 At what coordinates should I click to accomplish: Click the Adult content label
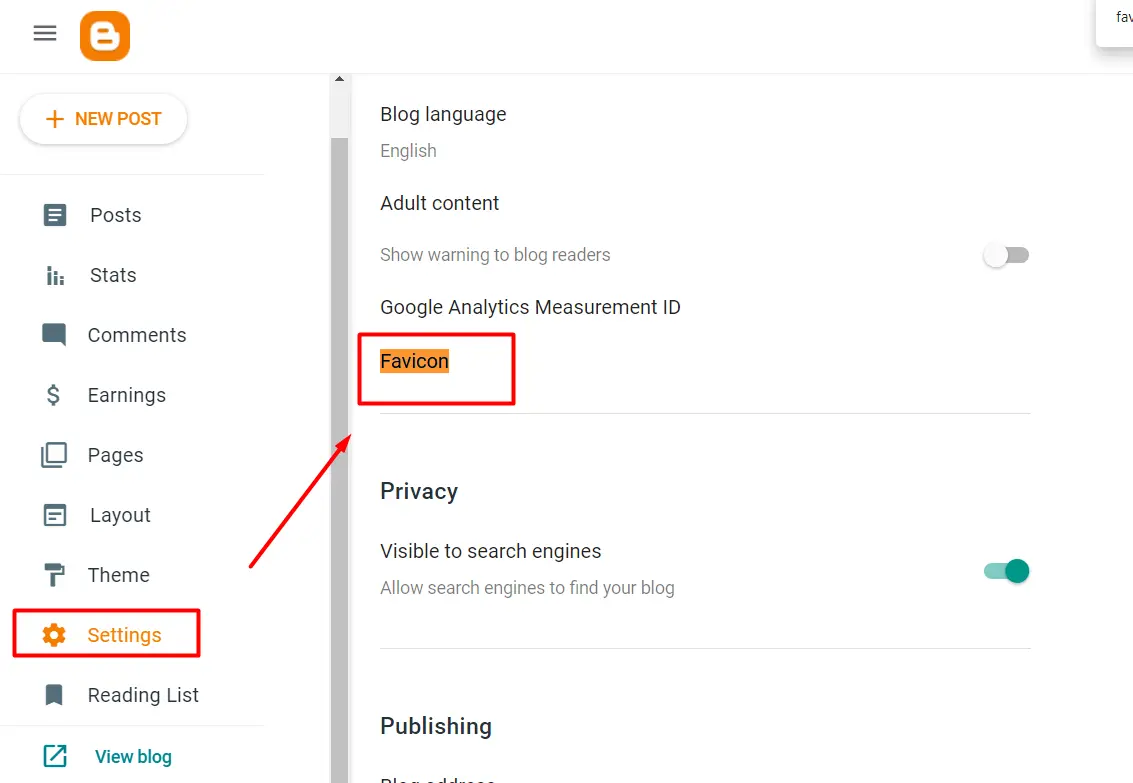(x=439, y=203)
